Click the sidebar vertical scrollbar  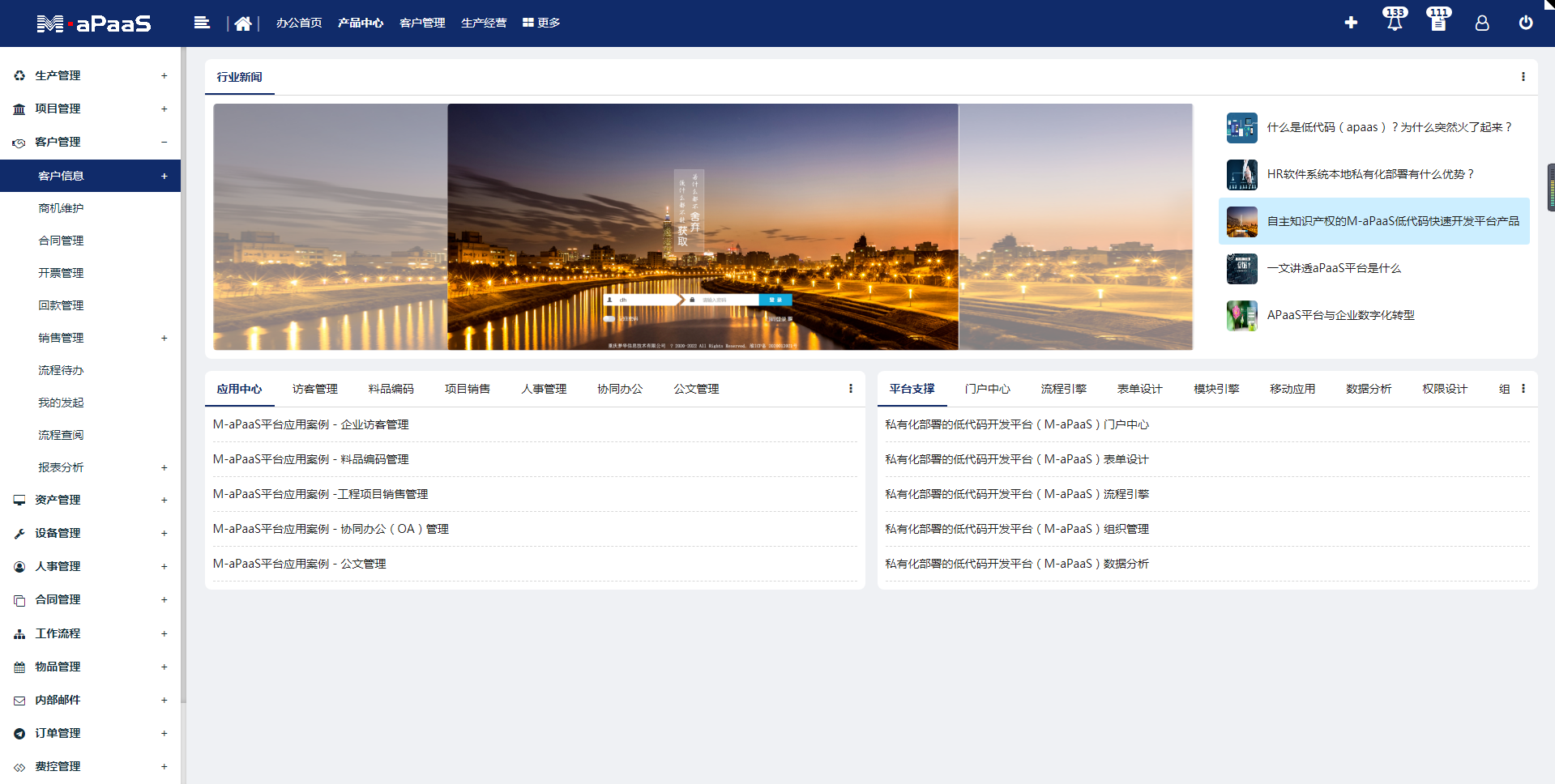click(183, 374)
